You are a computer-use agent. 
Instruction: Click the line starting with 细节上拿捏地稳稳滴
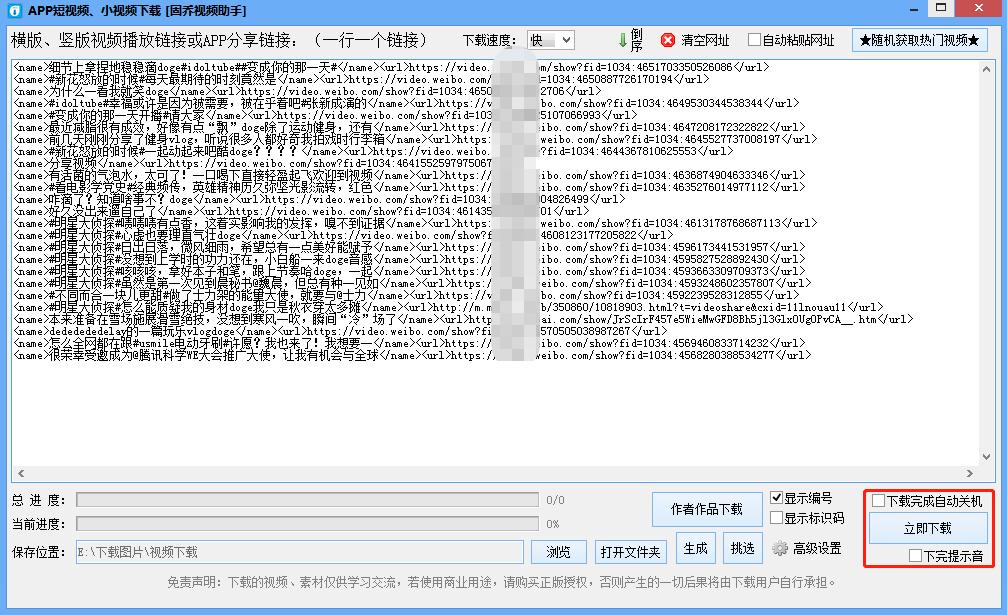(391, 67)
